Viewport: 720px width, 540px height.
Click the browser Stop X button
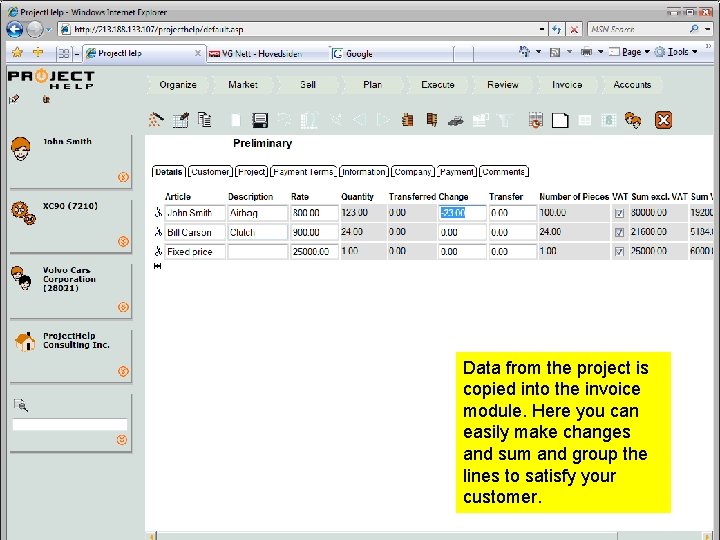pyautogui.click(x=574, y=29)
